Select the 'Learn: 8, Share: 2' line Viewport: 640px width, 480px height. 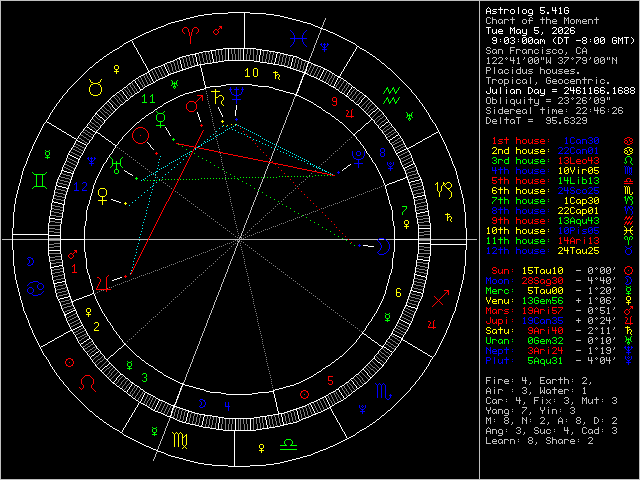tap(539, 441)
